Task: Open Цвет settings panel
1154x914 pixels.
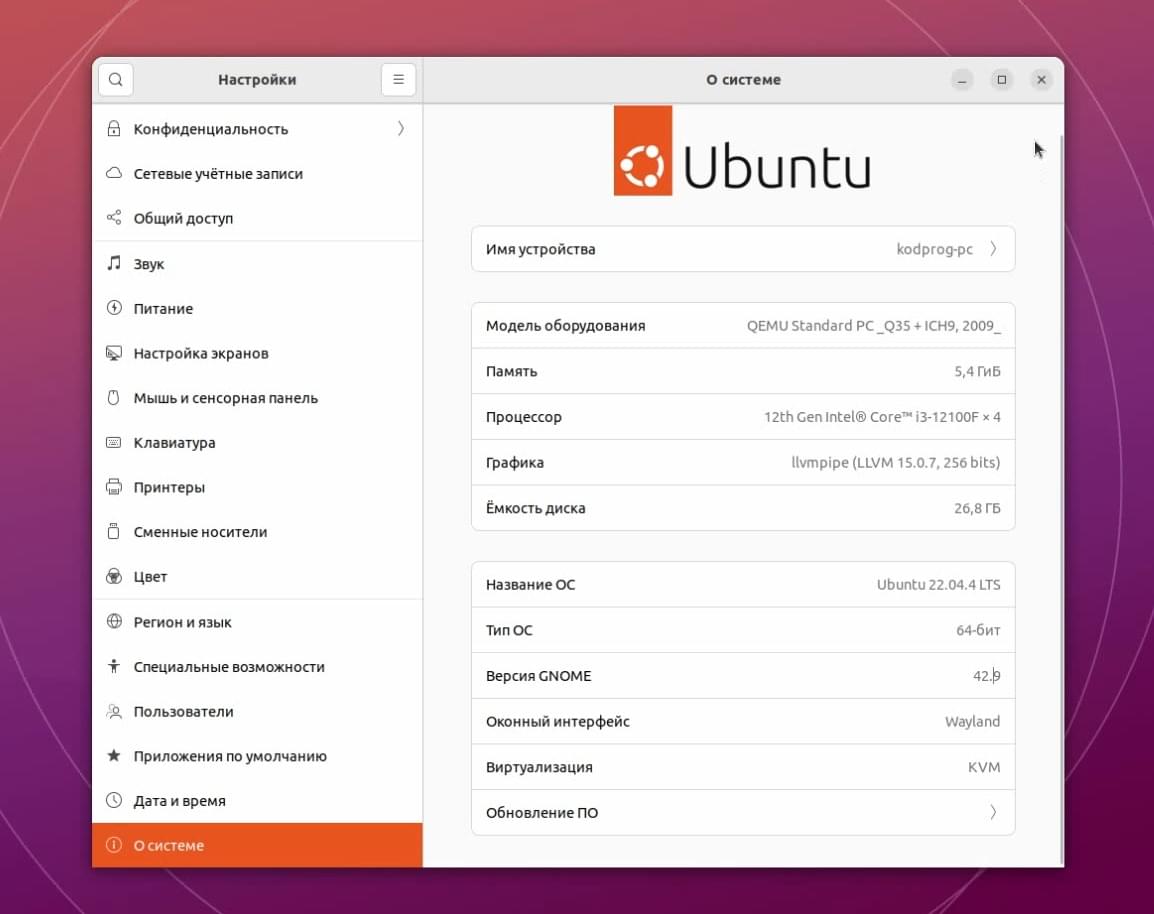Action: coord(257,577)
